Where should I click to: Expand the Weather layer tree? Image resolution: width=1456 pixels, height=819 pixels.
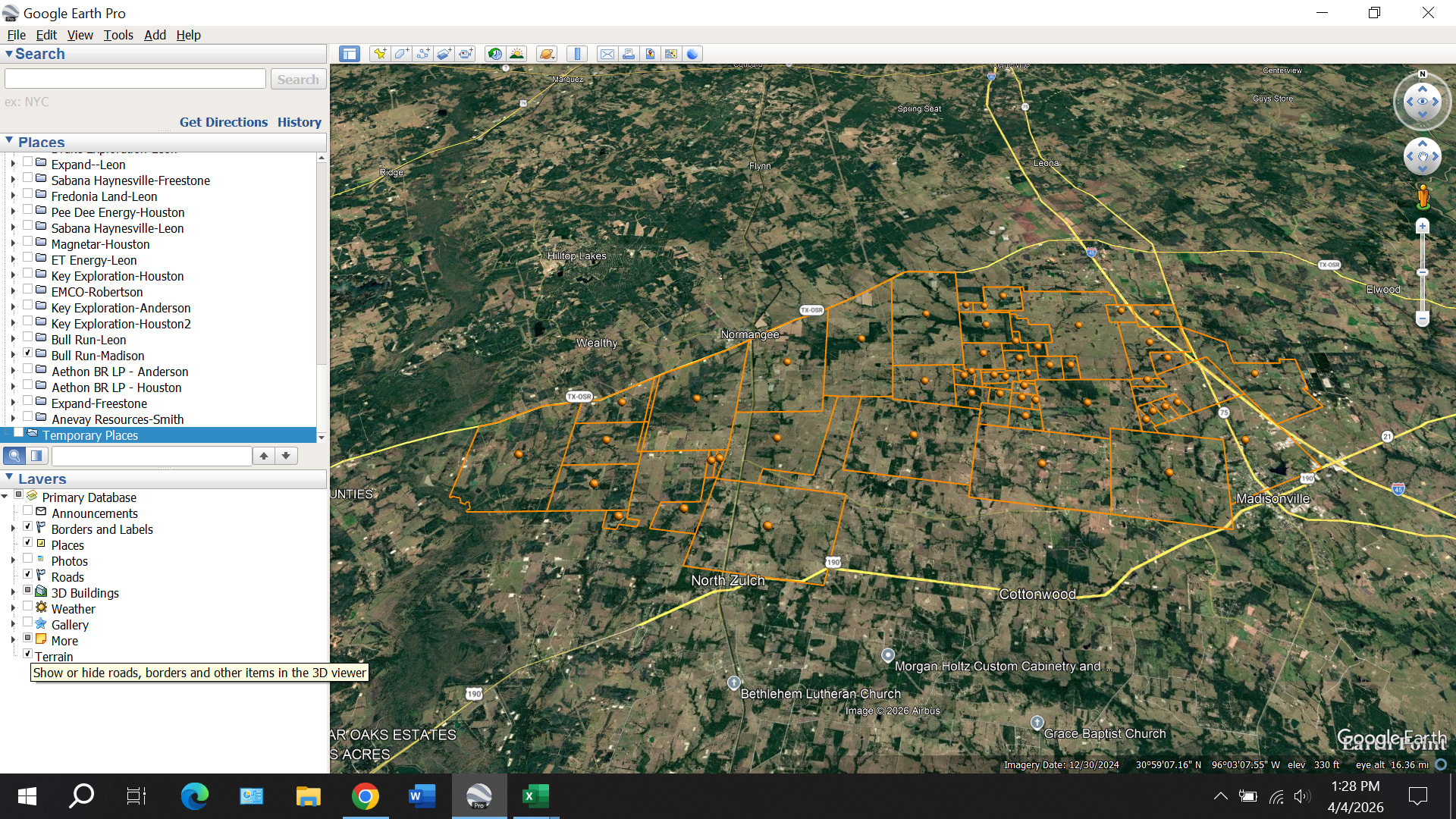pyautogui.click(x=13, y=609)
